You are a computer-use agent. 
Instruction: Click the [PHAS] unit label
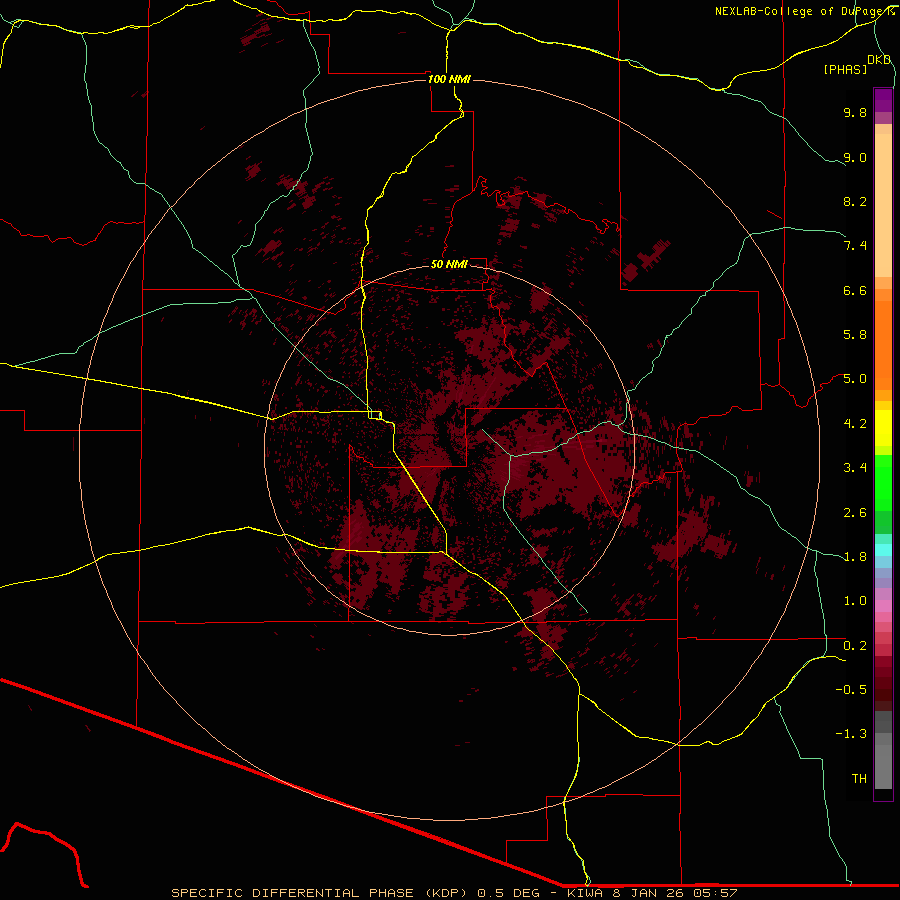click(x=845, y=70)
